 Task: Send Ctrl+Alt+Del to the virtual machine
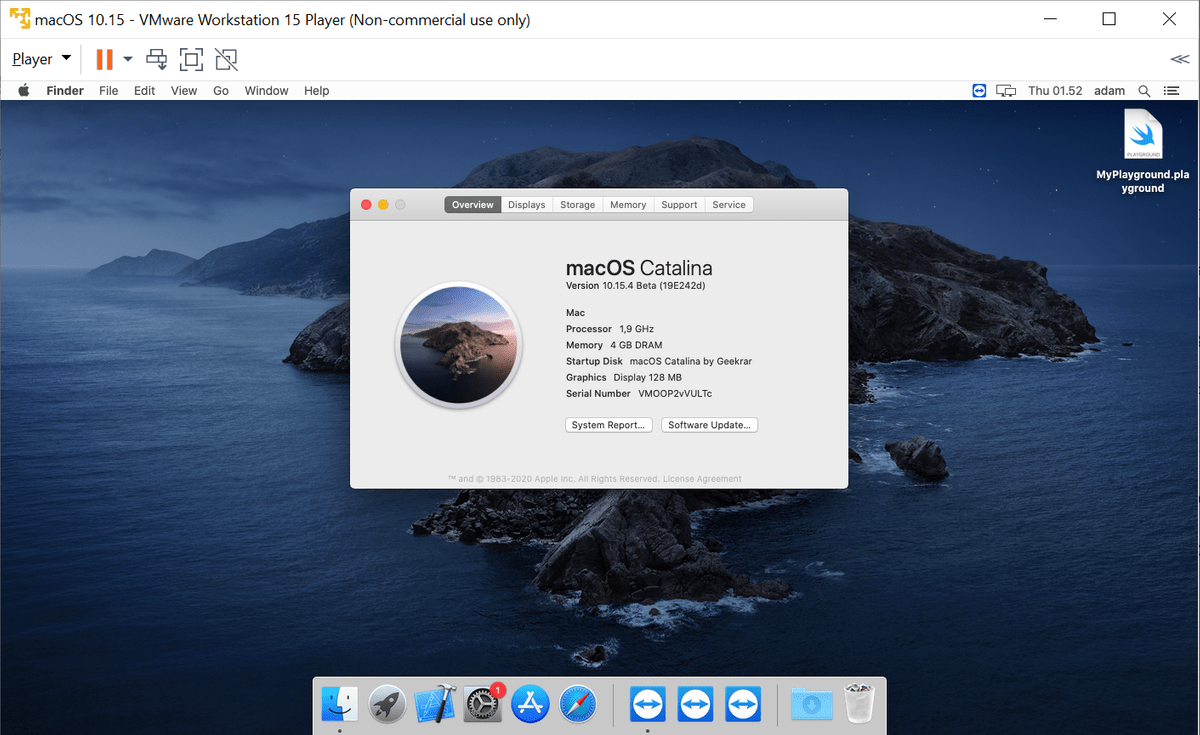[x=156, y=59]
